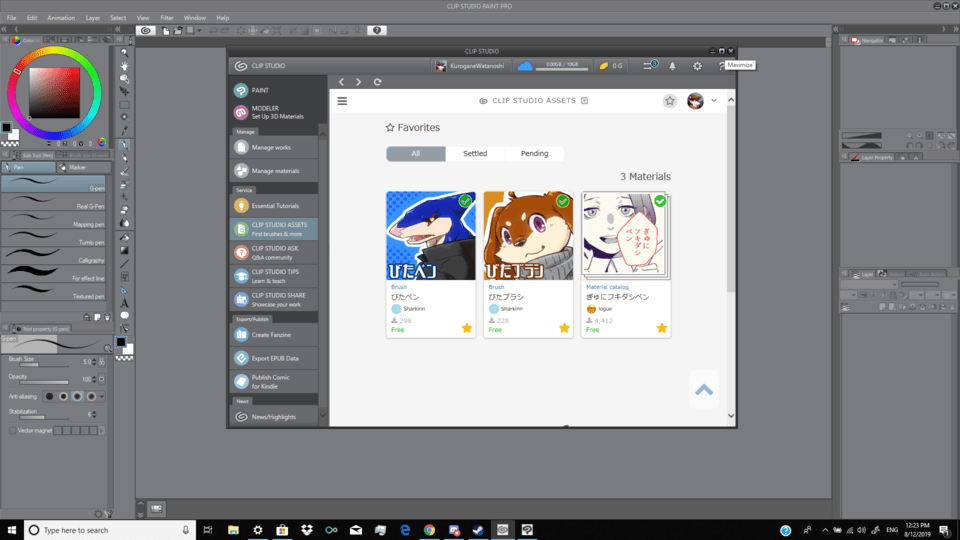The height and width of the screenshot is (540, 960).
Task: Open the Animation menu
Action: pos(61,18)
